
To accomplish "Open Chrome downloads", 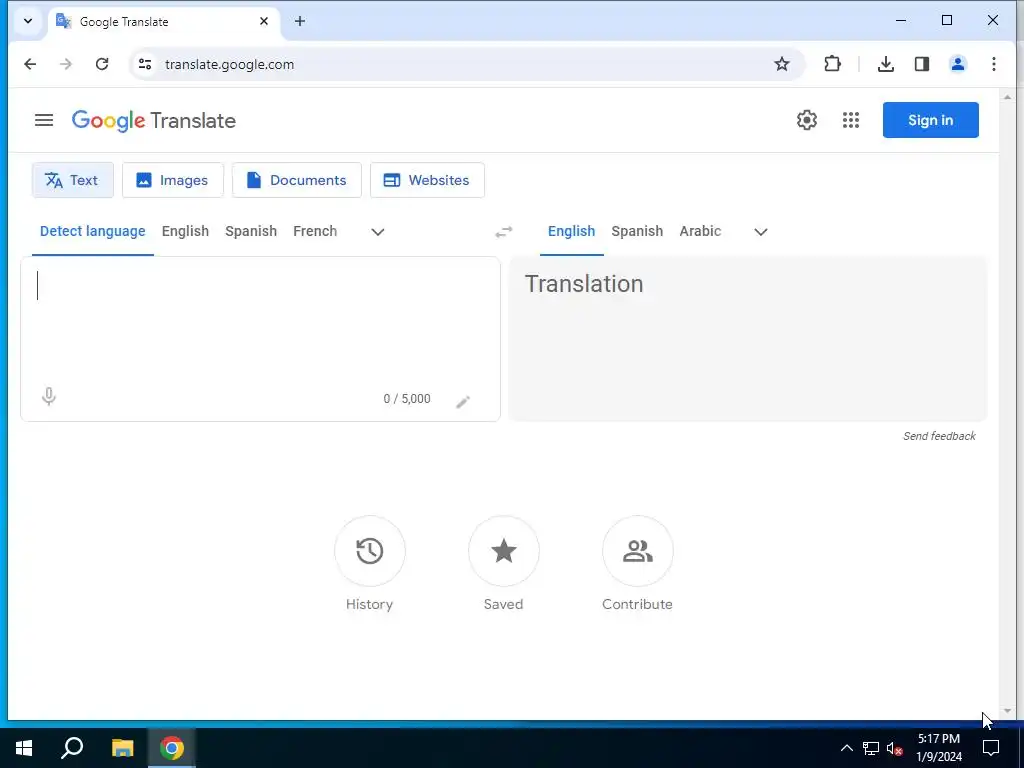I will [886, 64].
